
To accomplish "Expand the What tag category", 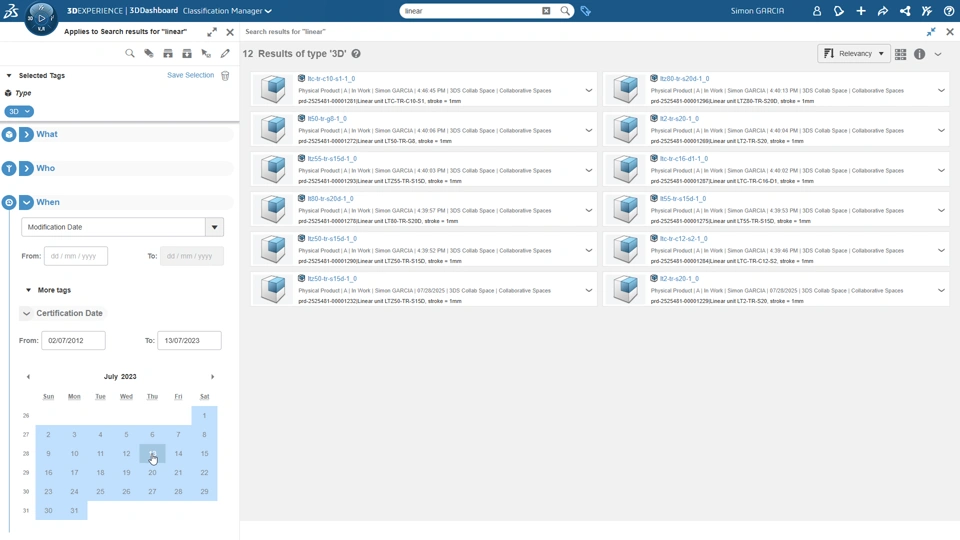I will tap(27, 134).
